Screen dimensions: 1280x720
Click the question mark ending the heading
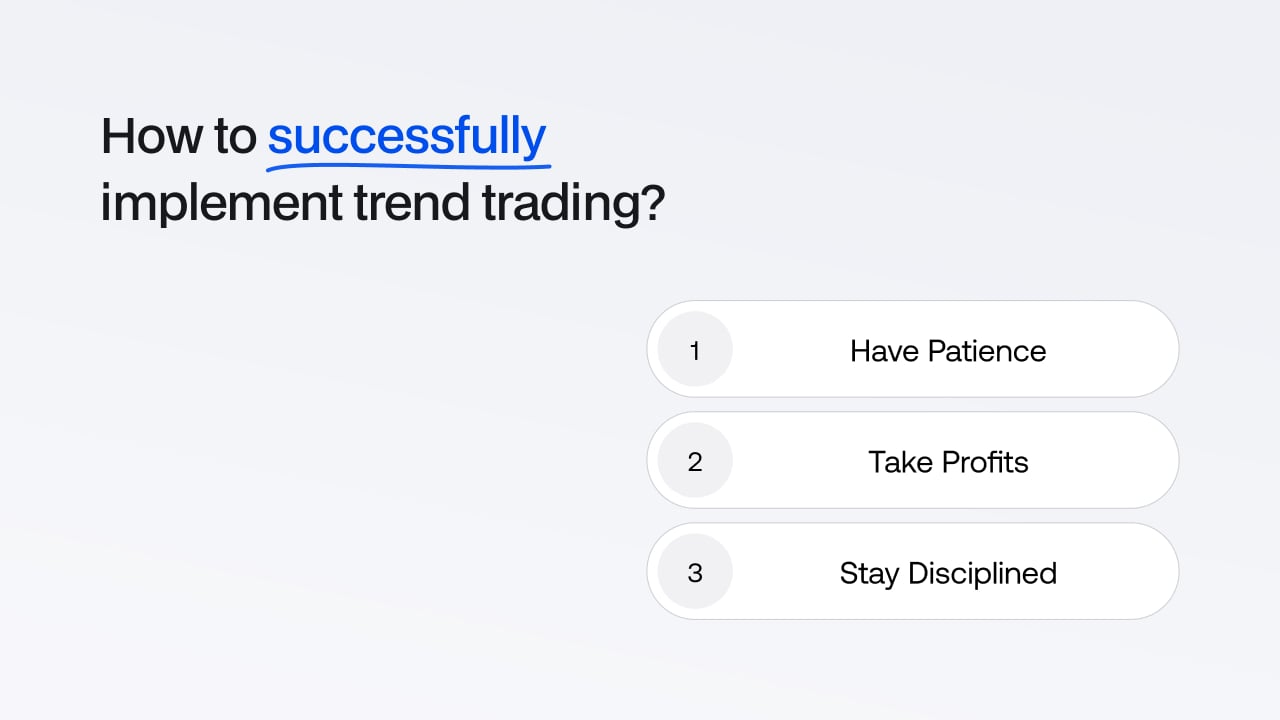653,203
